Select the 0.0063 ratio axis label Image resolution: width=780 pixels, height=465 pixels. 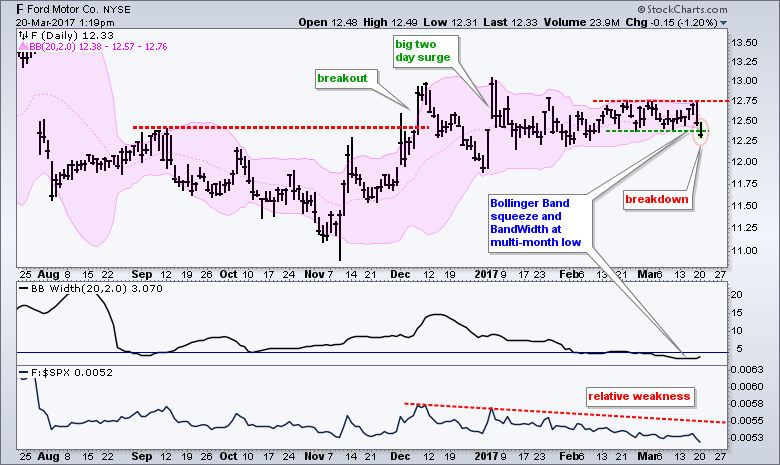[x=747, y=370]
